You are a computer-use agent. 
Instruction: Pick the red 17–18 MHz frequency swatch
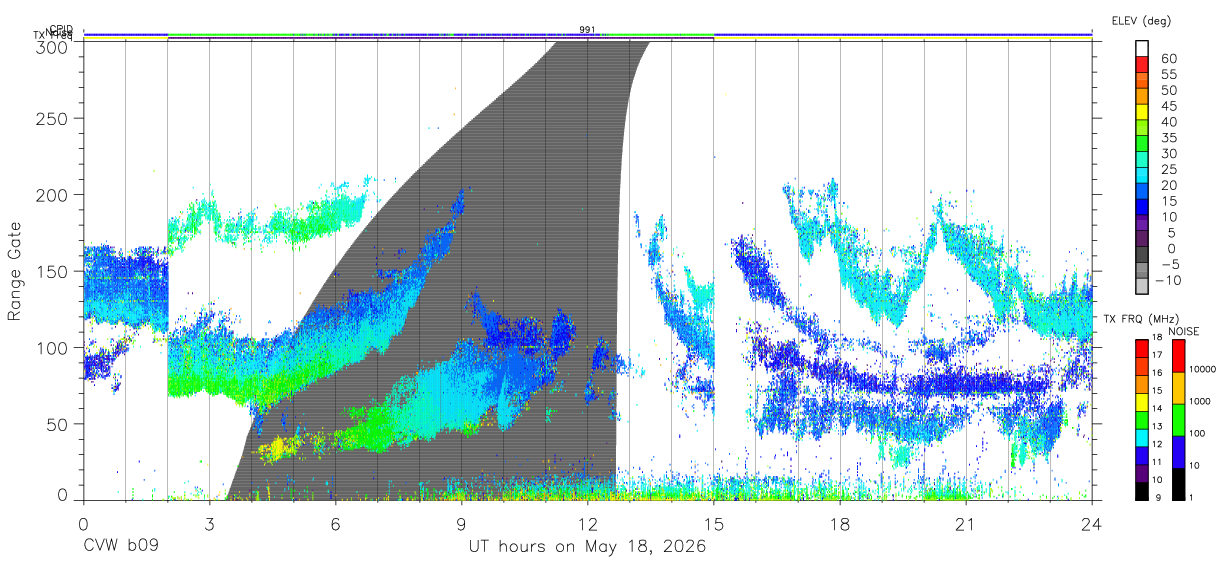click(1142, 348)
